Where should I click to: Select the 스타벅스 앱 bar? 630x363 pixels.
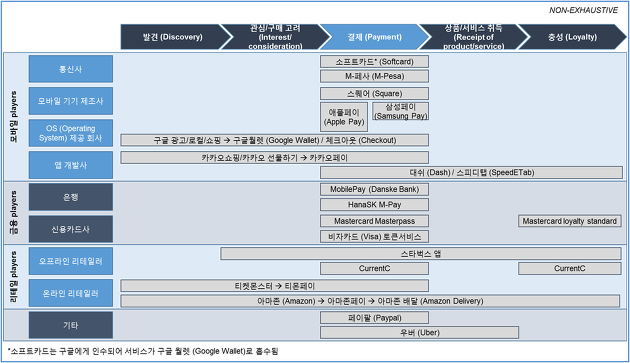pos(421,254)
